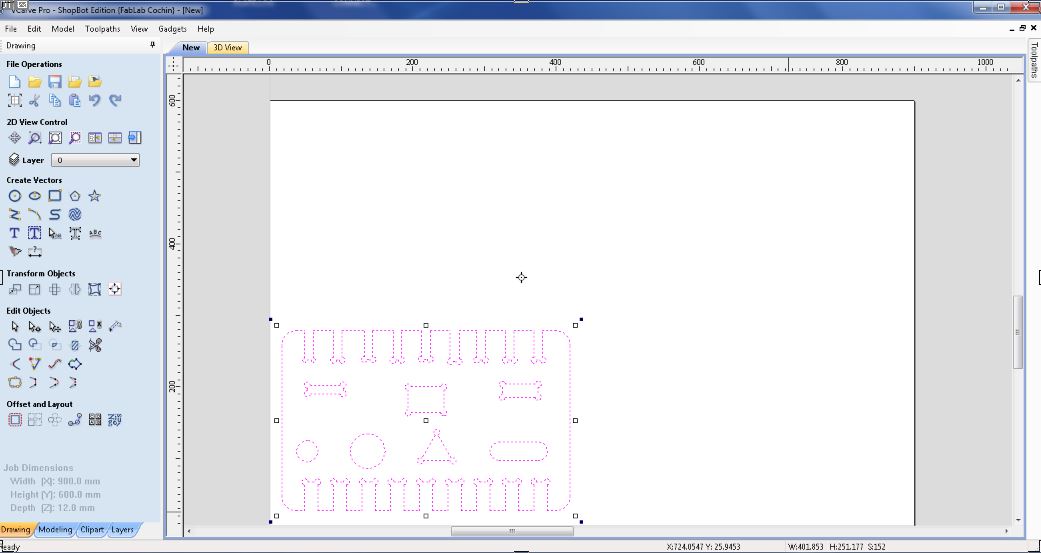Click the 'W:401.853' status bar value

point(807,547)
